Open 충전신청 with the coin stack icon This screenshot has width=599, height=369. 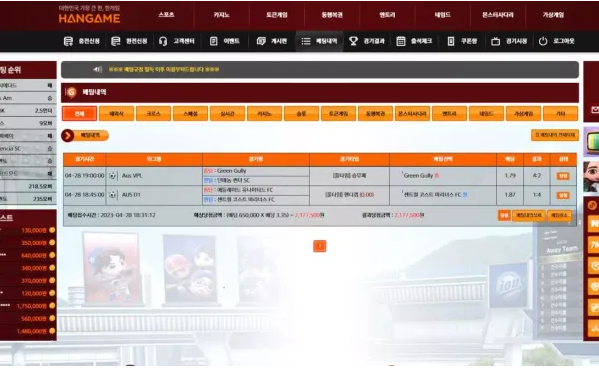(81, 41)
